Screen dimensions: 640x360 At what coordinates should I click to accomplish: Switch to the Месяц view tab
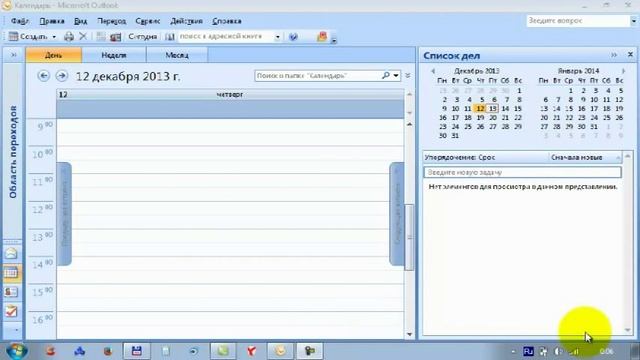click(x=177, y=55)
